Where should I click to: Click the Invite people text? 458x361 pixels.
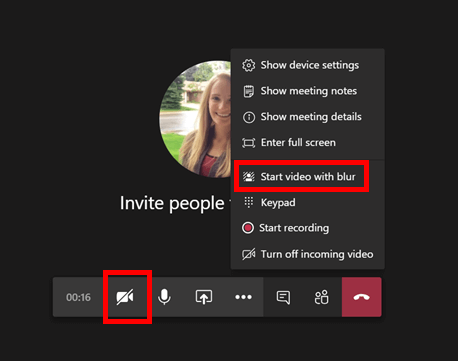tap(172, 203)
